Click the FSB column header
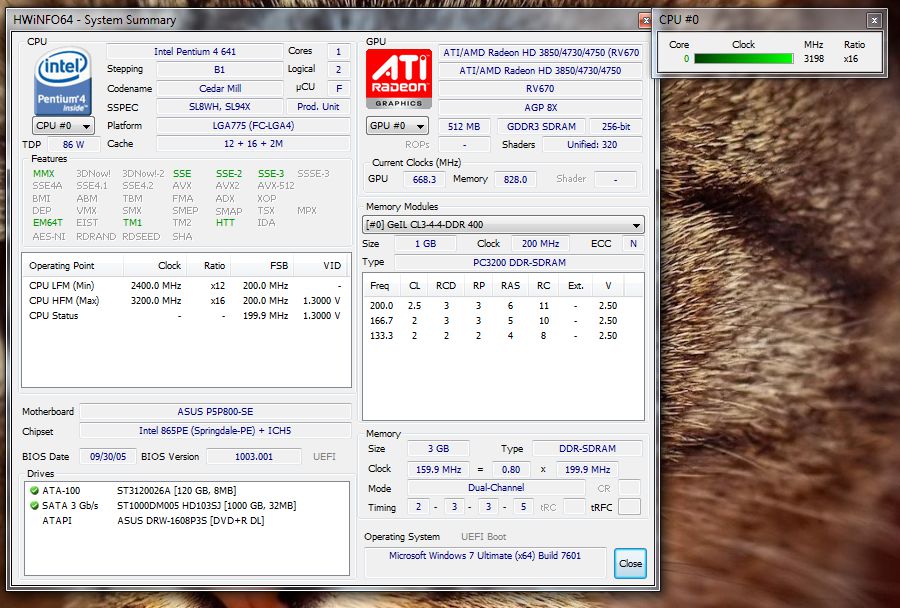900x608 pixels. pos(262,266)
